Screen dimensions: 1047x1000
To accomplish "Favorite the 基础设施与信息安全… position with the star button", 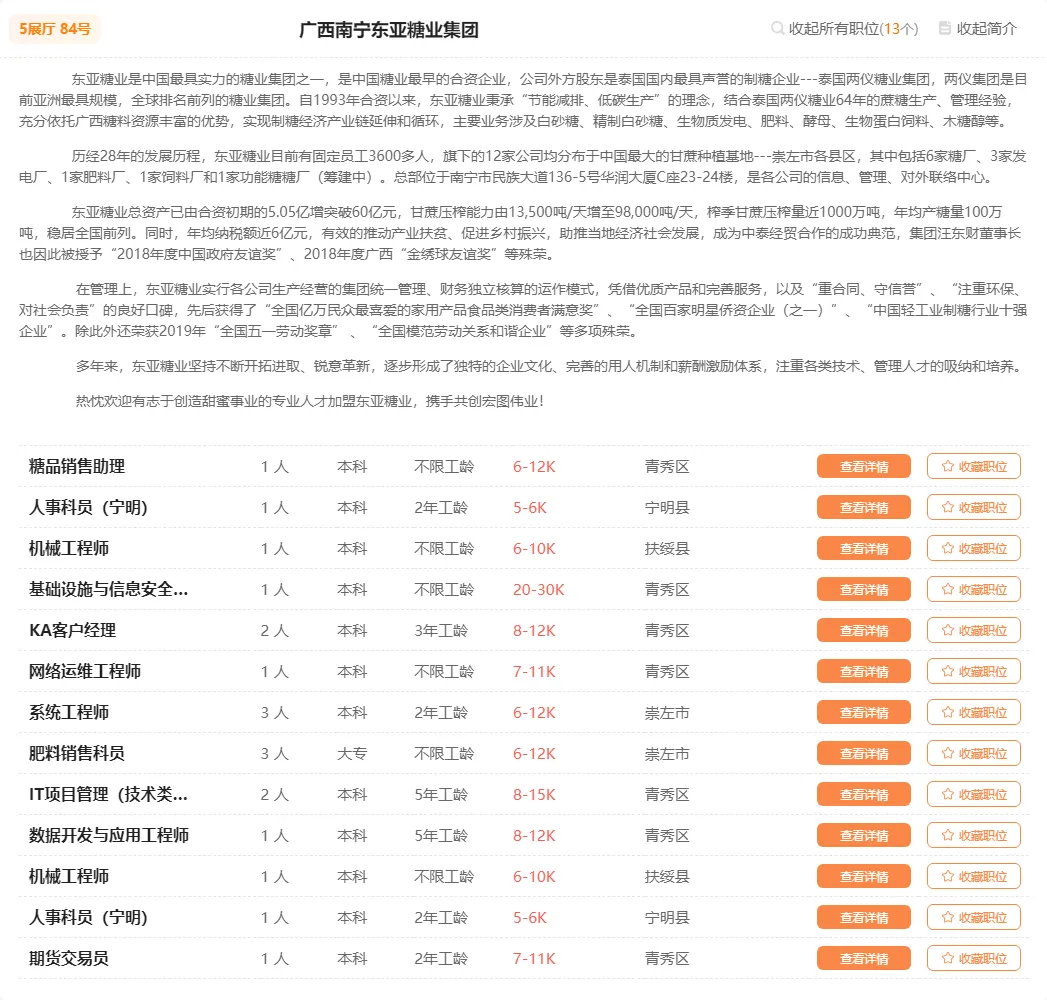I will (x=974, y=589).
